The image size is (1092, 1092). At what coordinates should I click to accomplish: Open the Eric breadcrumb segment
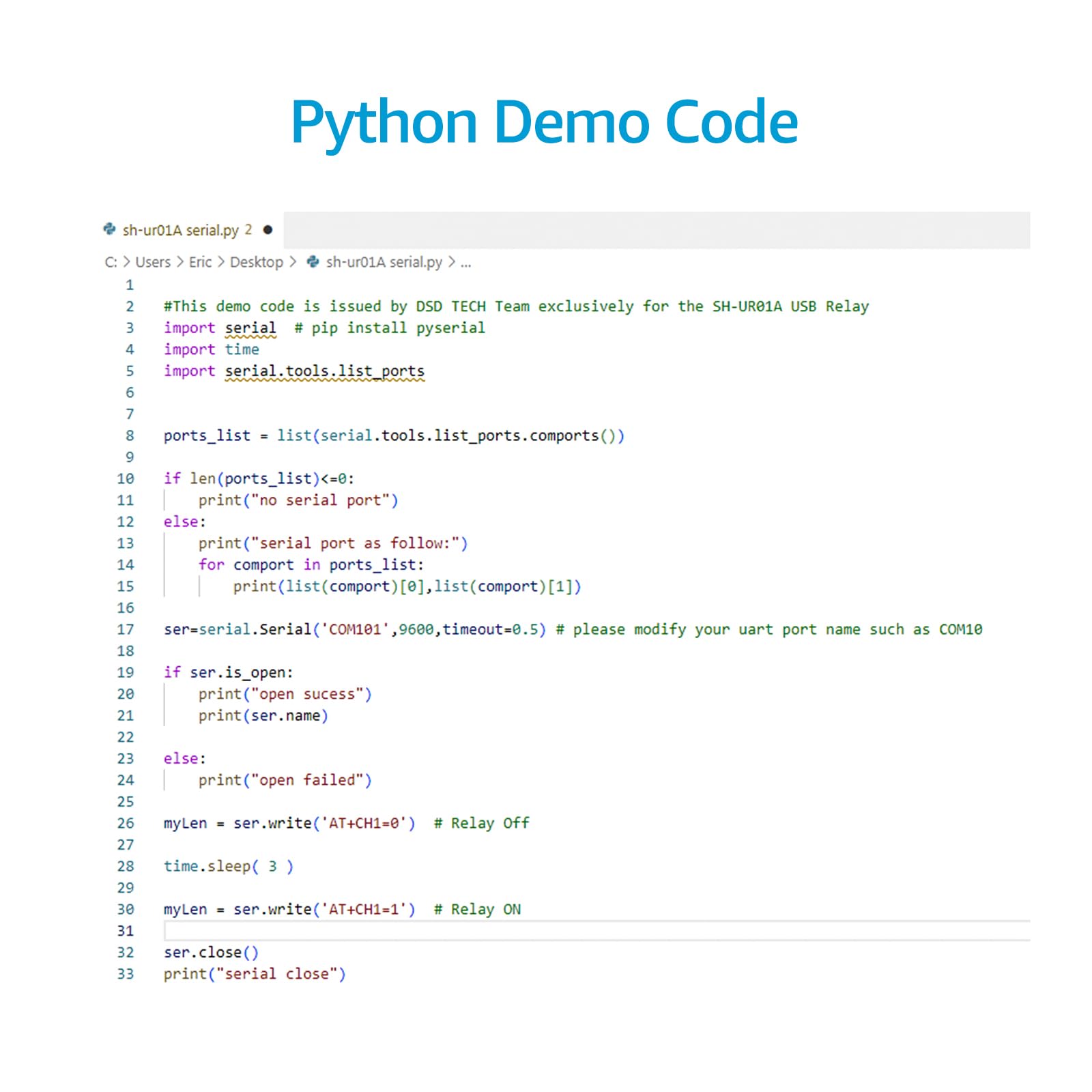point(200,262)
